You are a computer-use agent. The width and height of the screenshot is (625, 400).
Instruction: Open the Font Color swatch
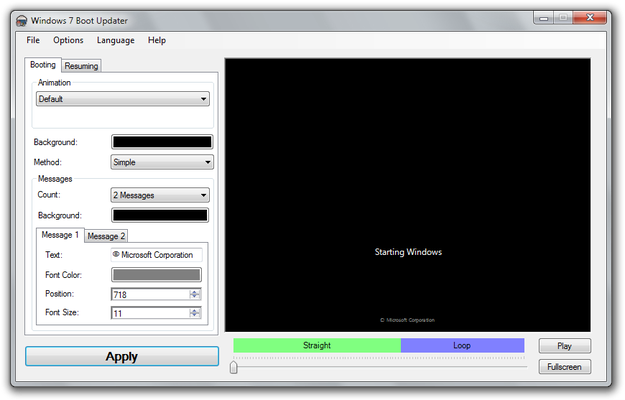click(156, 275)
